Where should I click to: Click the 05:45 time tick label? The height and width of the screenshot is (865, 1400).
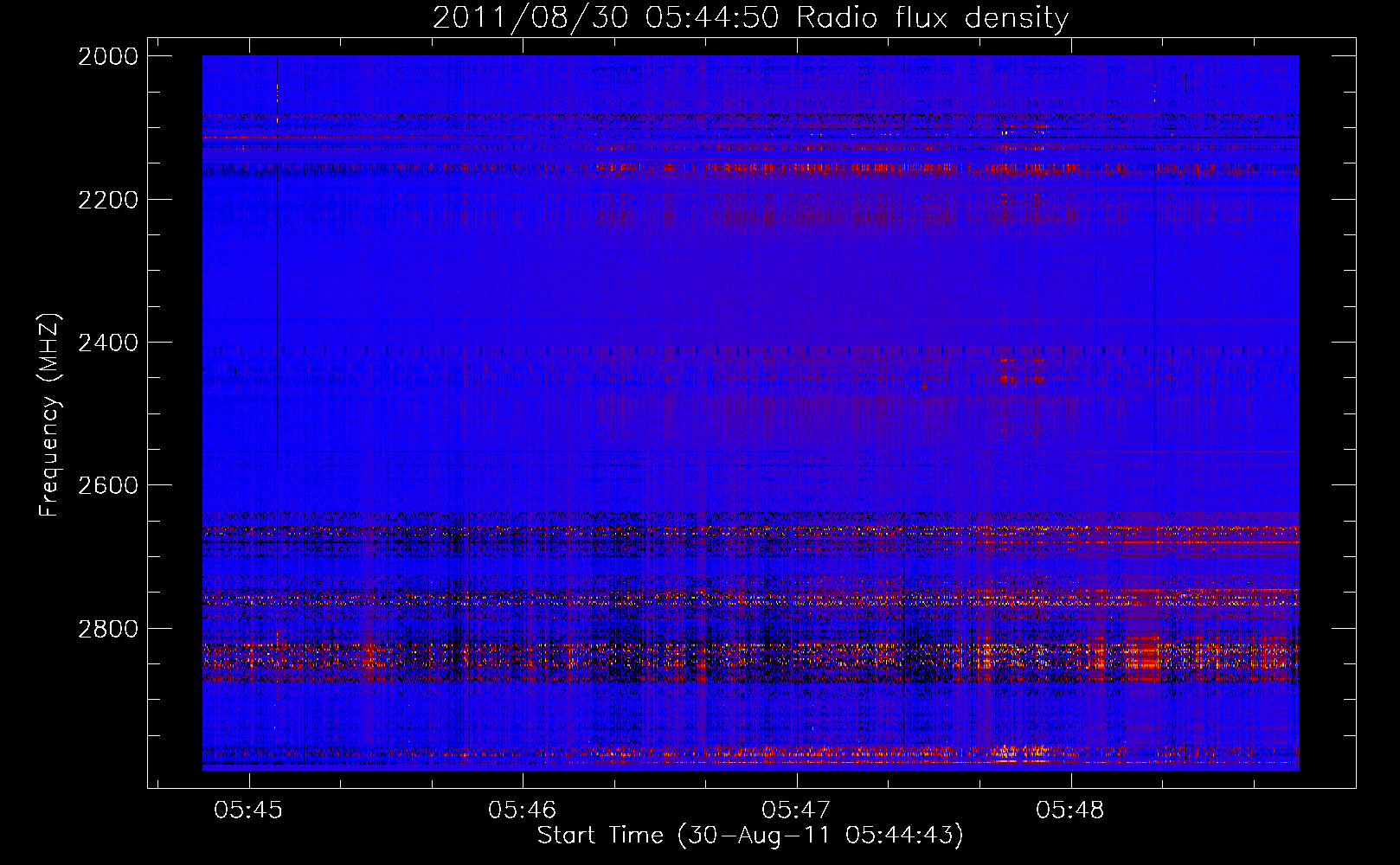[249, 810]
